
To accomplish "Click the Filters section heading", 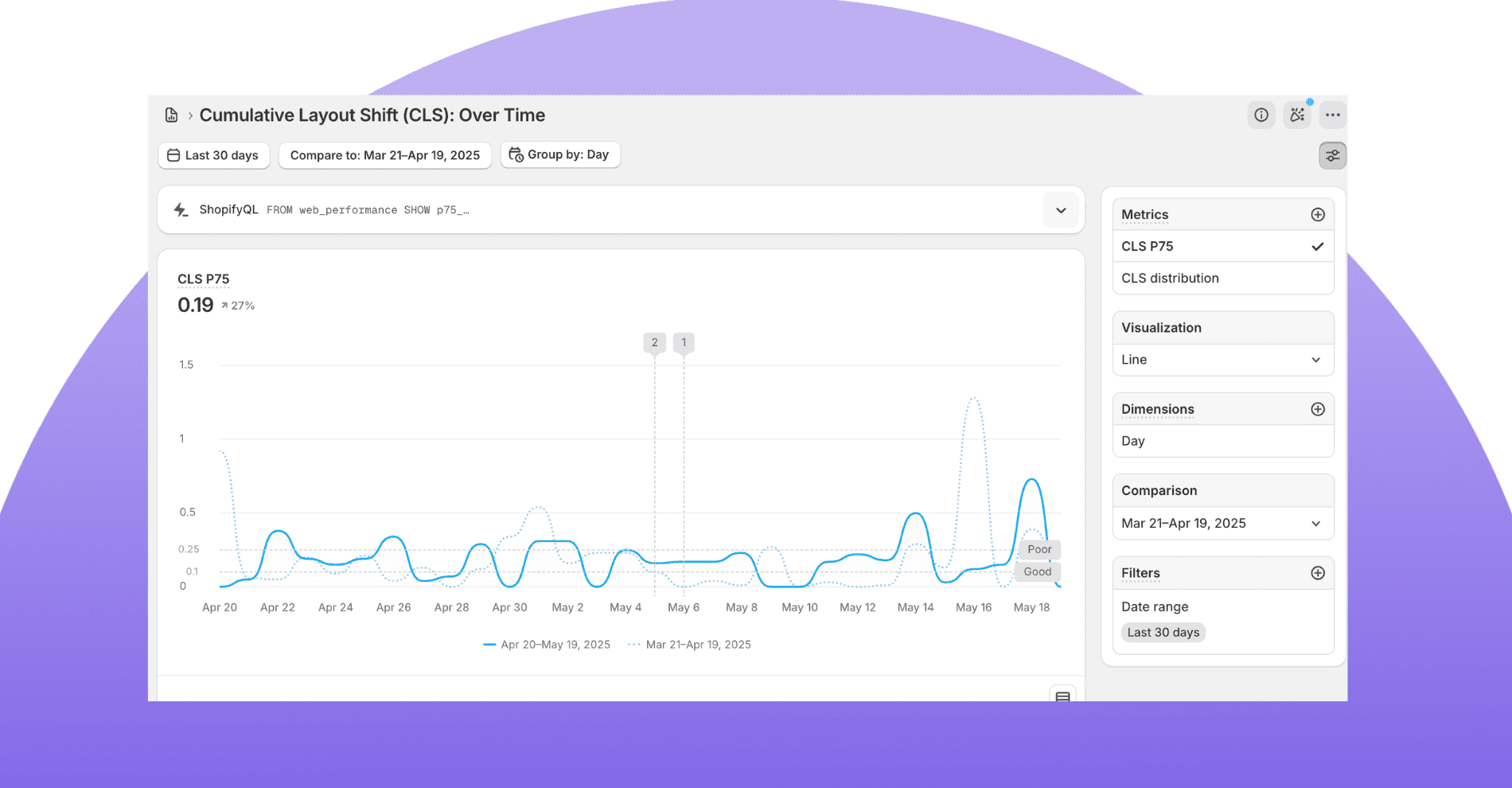I will (x=1141, y=573).
